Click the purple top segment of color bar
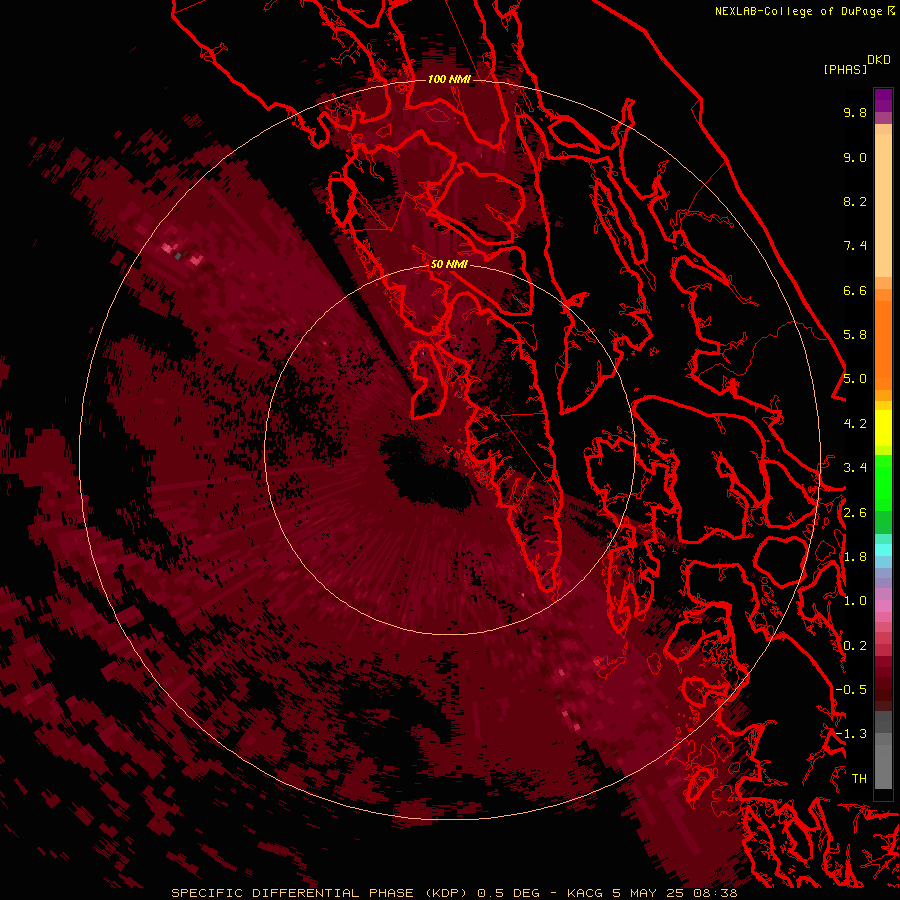 click(883, 100)
